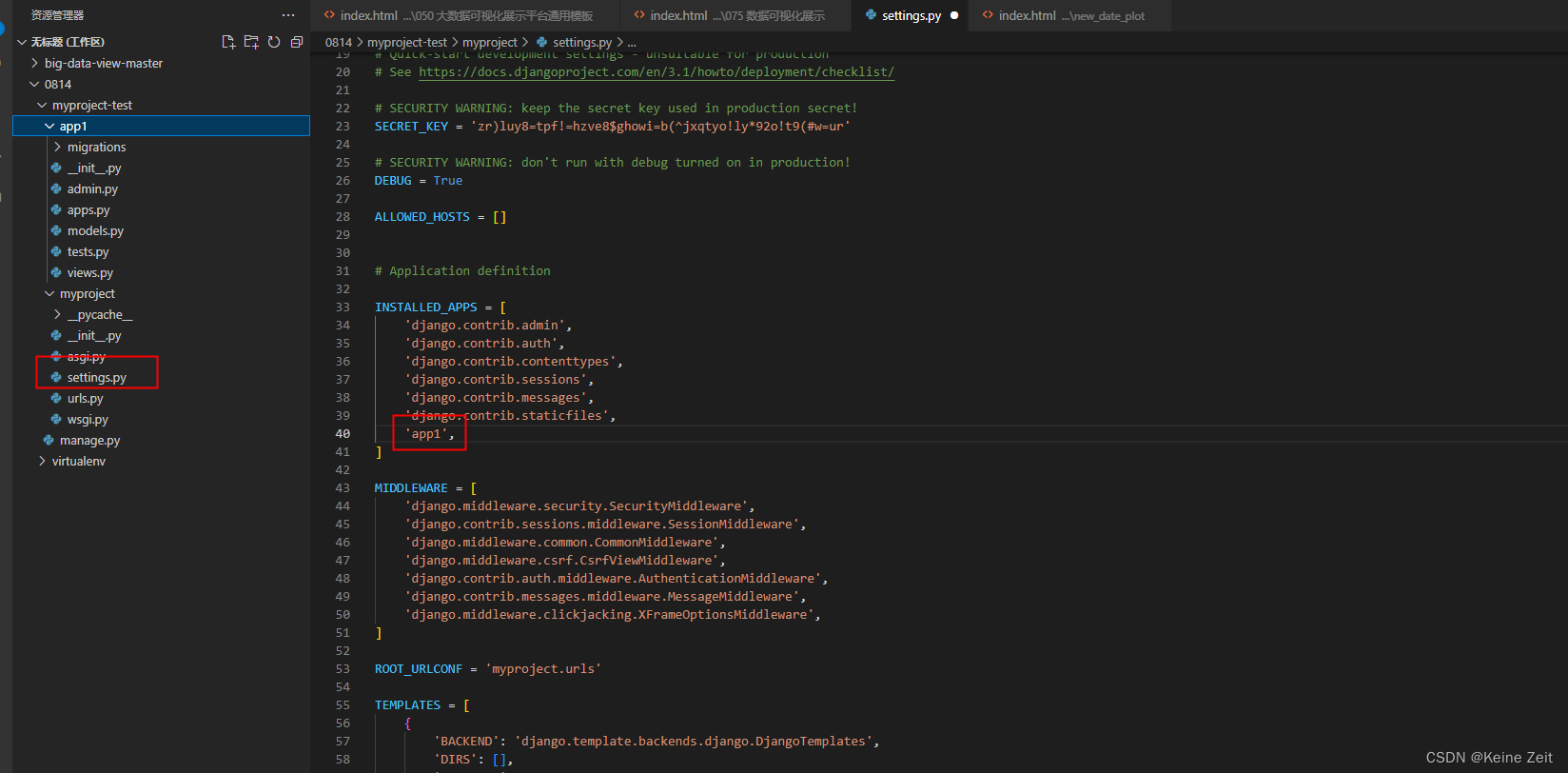Follow the Django deployment checklist URL link
The image size is (1568, 773).
coord(657,71)
